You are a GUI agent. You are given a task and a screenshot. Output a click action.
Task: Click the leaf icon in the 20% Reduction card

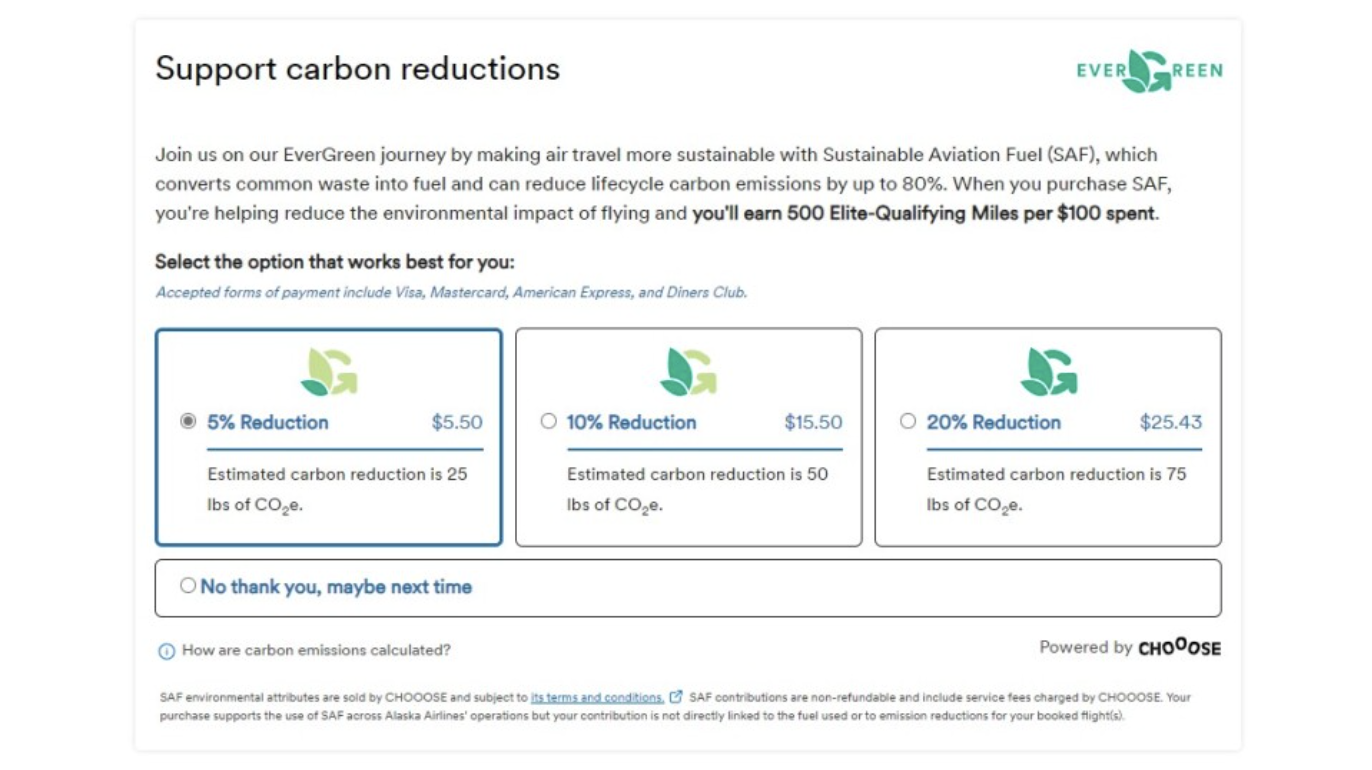(x=1047, y=369)
